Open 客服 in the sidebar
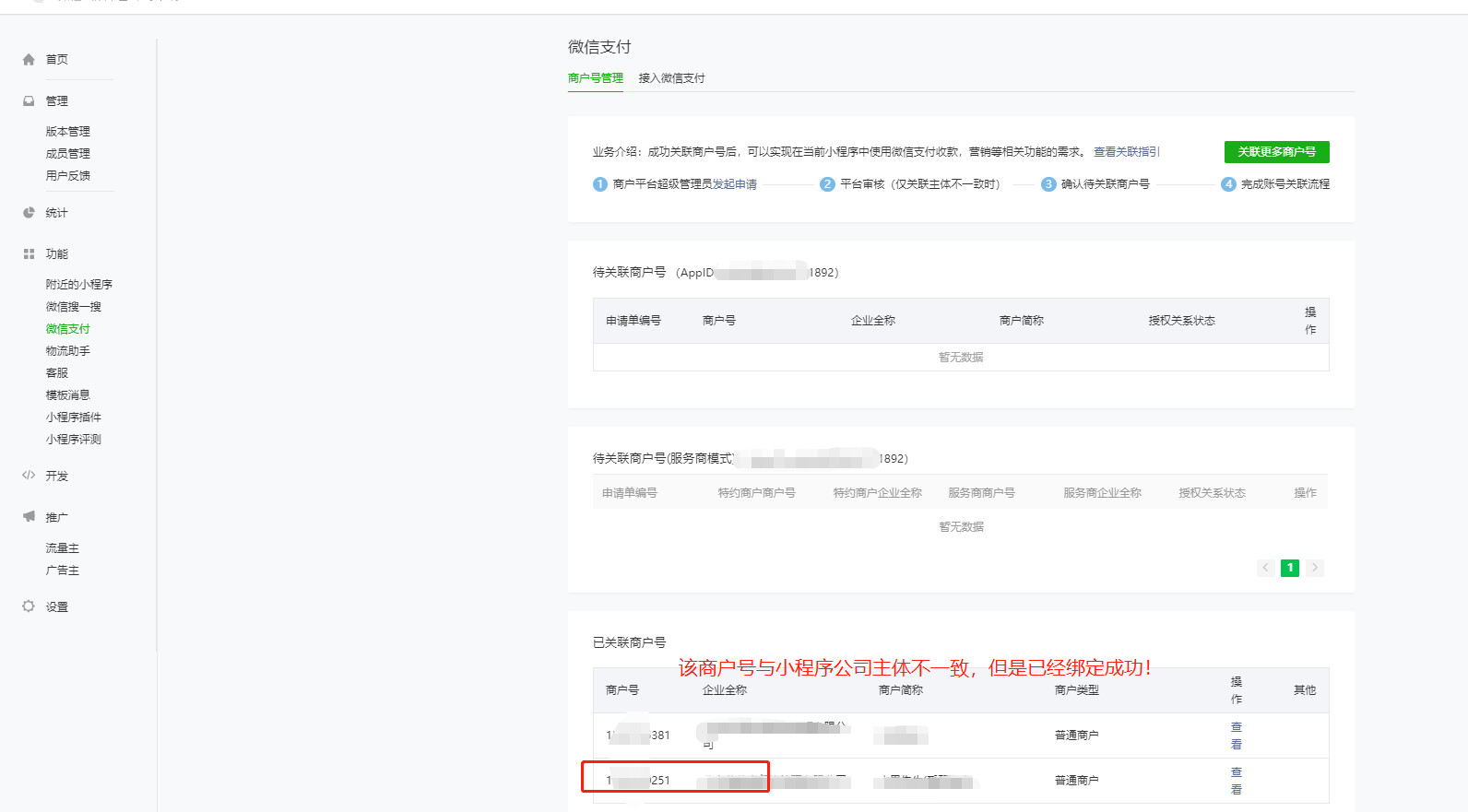This screenshot has height=812, width=1468. tap(57, 373)
